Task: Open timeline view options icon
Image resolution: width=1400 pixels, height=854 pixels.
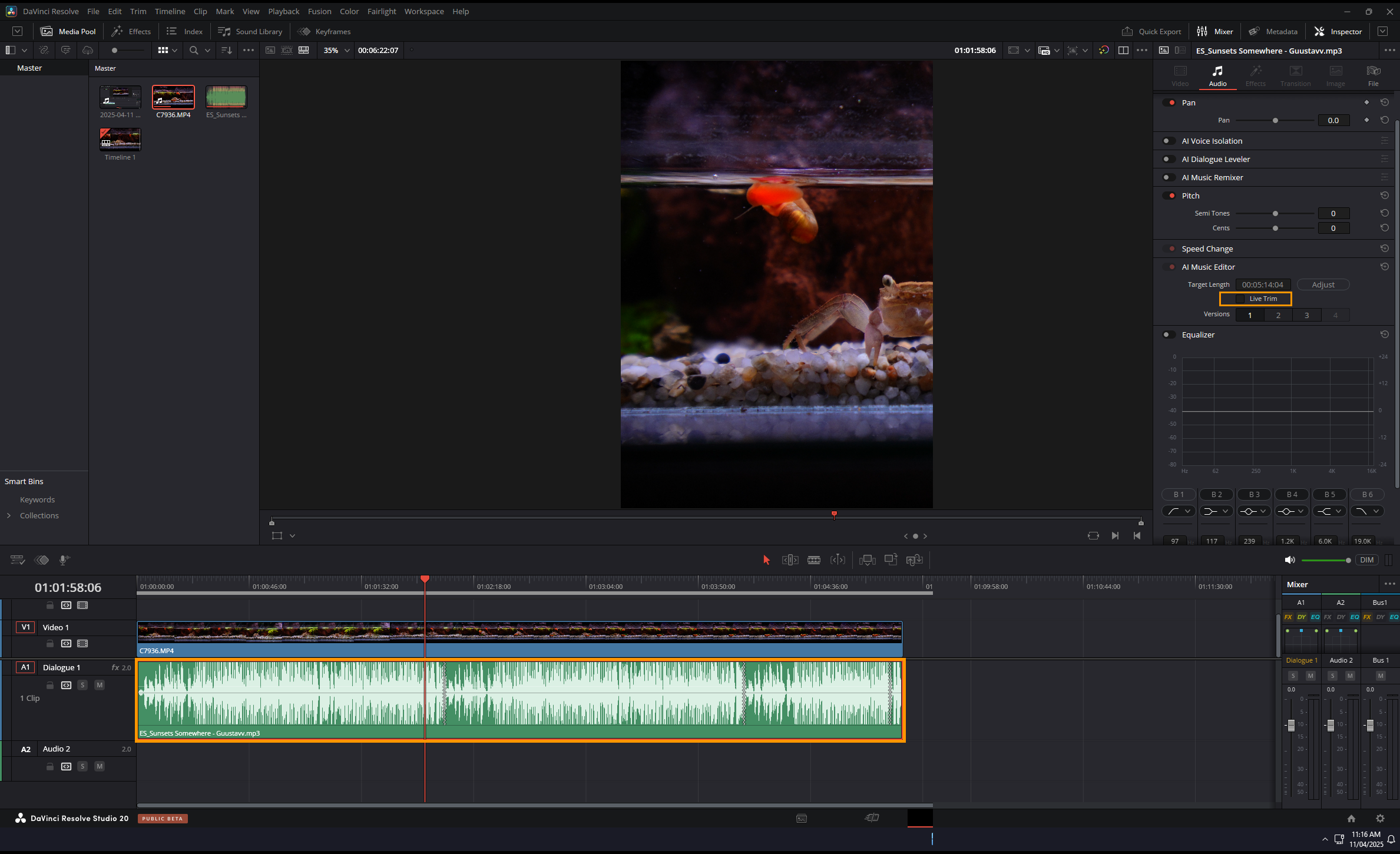Action: 18,560
